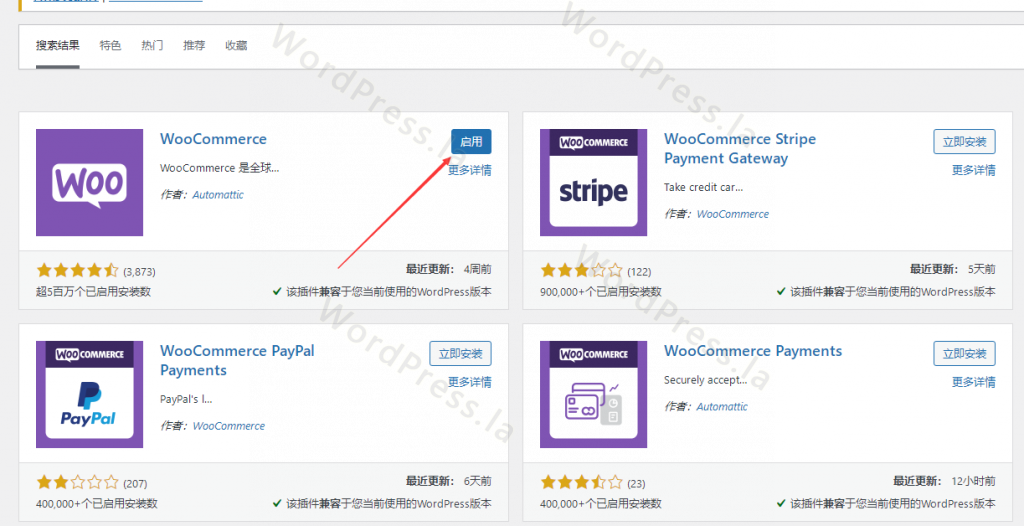The image size is (1024, 526).
Task: Click compatibility checkmark in WooCommerce Payments card
Action: 781,503
